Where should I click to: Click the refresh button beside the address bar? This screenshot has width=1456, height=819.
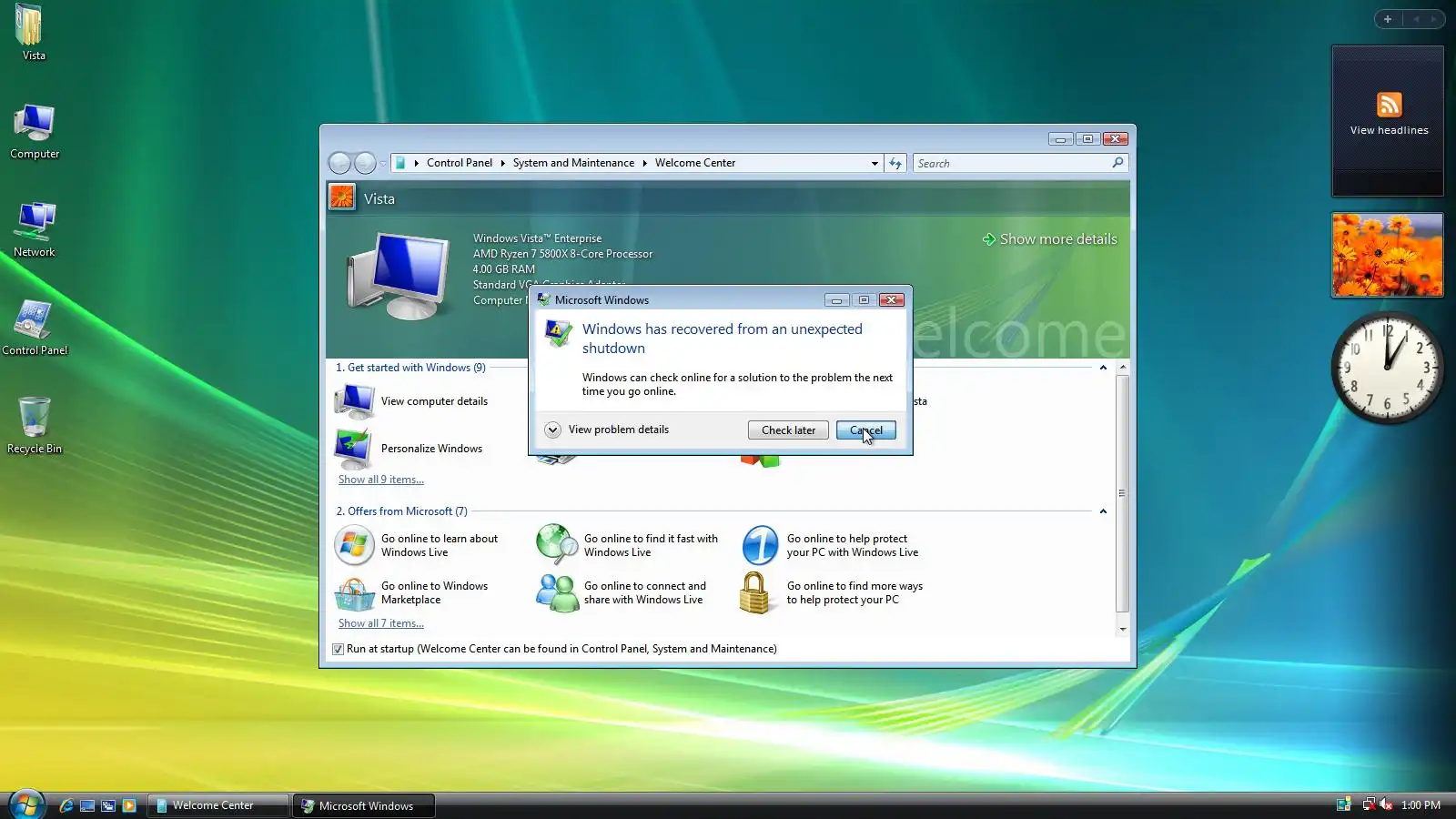pyautogui.click(x=895, y=163)
